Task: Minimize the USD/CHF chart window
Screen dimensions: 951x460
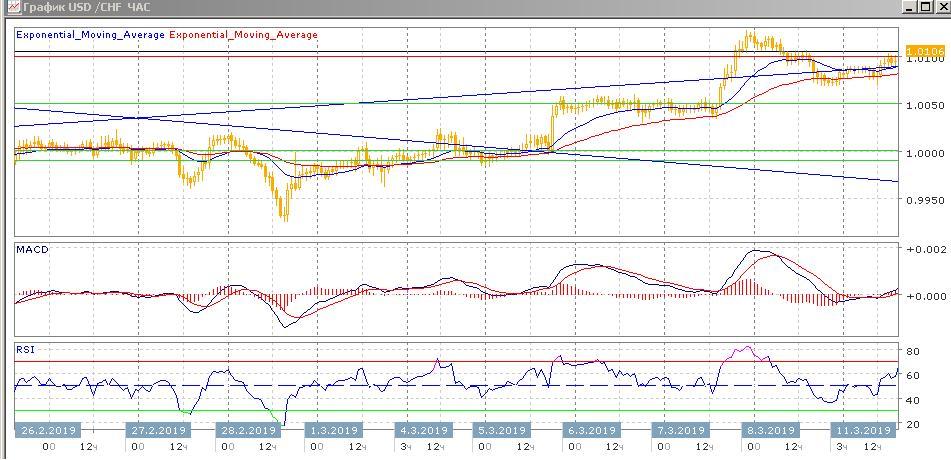Action: point(908,7)
